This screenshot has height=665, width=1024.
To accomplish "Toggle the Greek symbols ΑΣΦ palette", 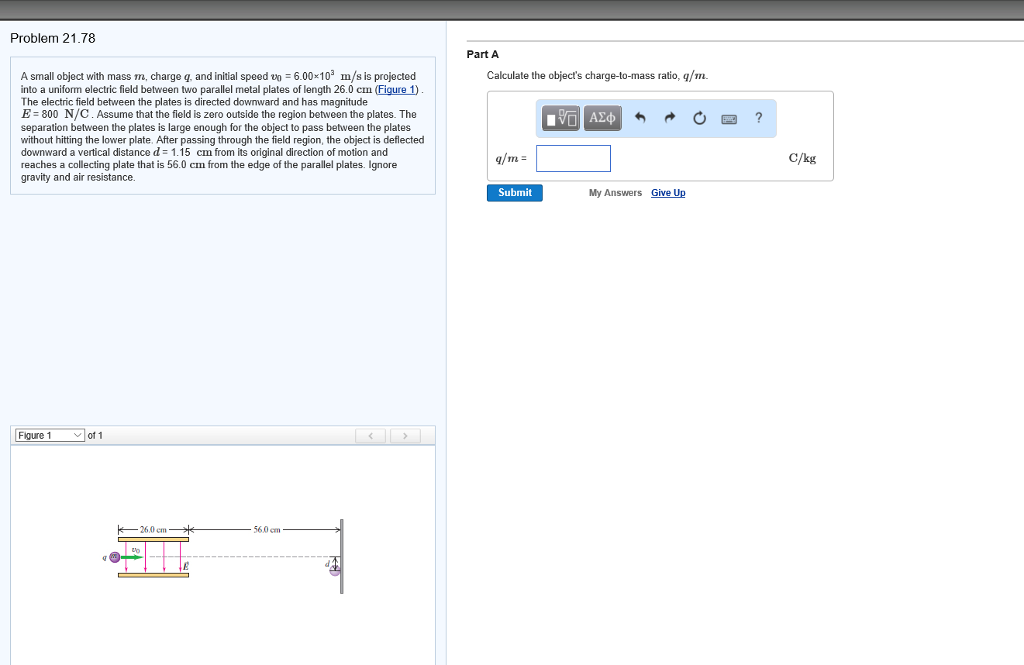I will [x=601, y=118].
